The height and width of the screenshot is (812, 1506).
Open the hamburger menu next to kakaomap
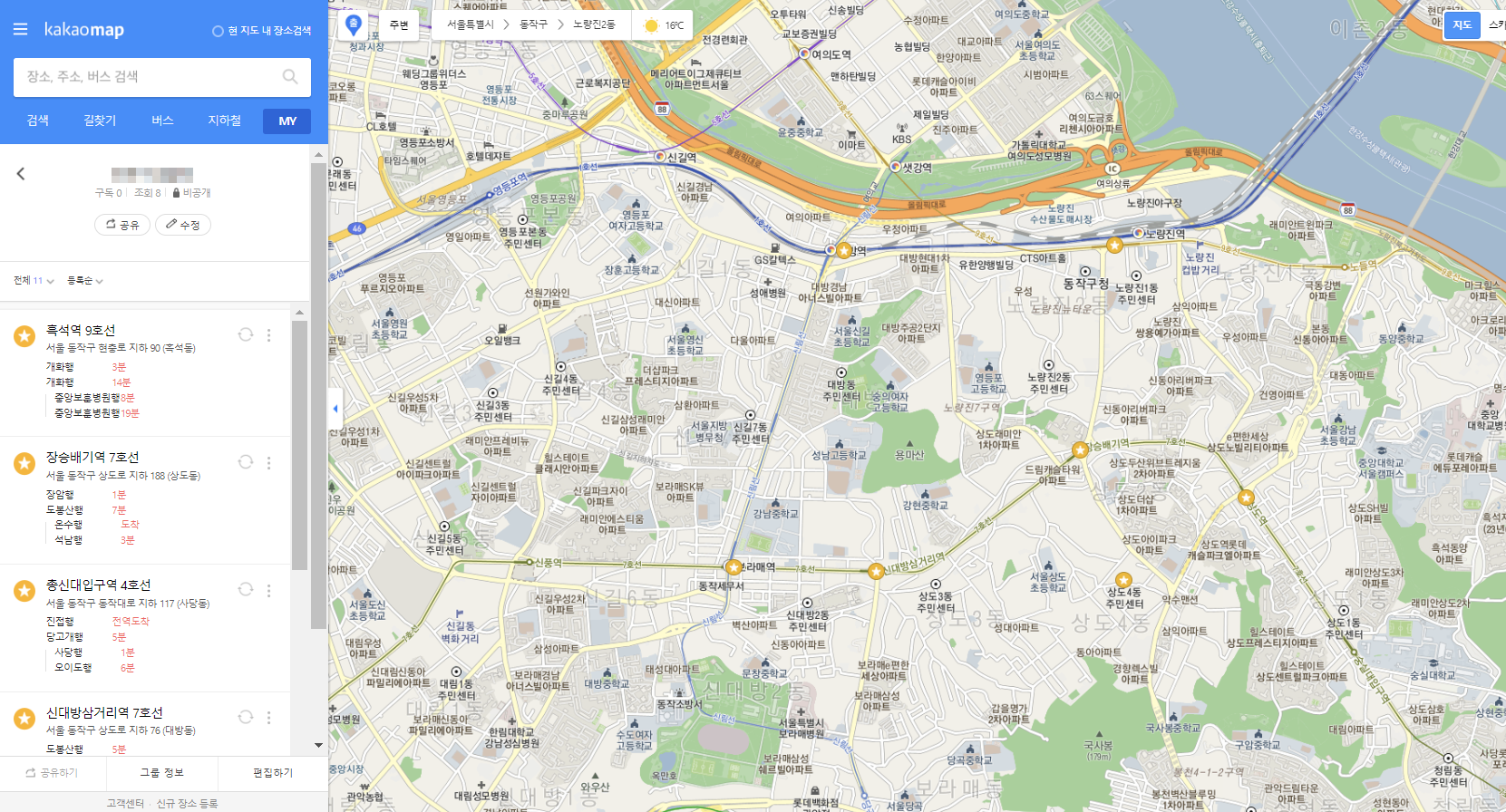[x=20, y=30]
